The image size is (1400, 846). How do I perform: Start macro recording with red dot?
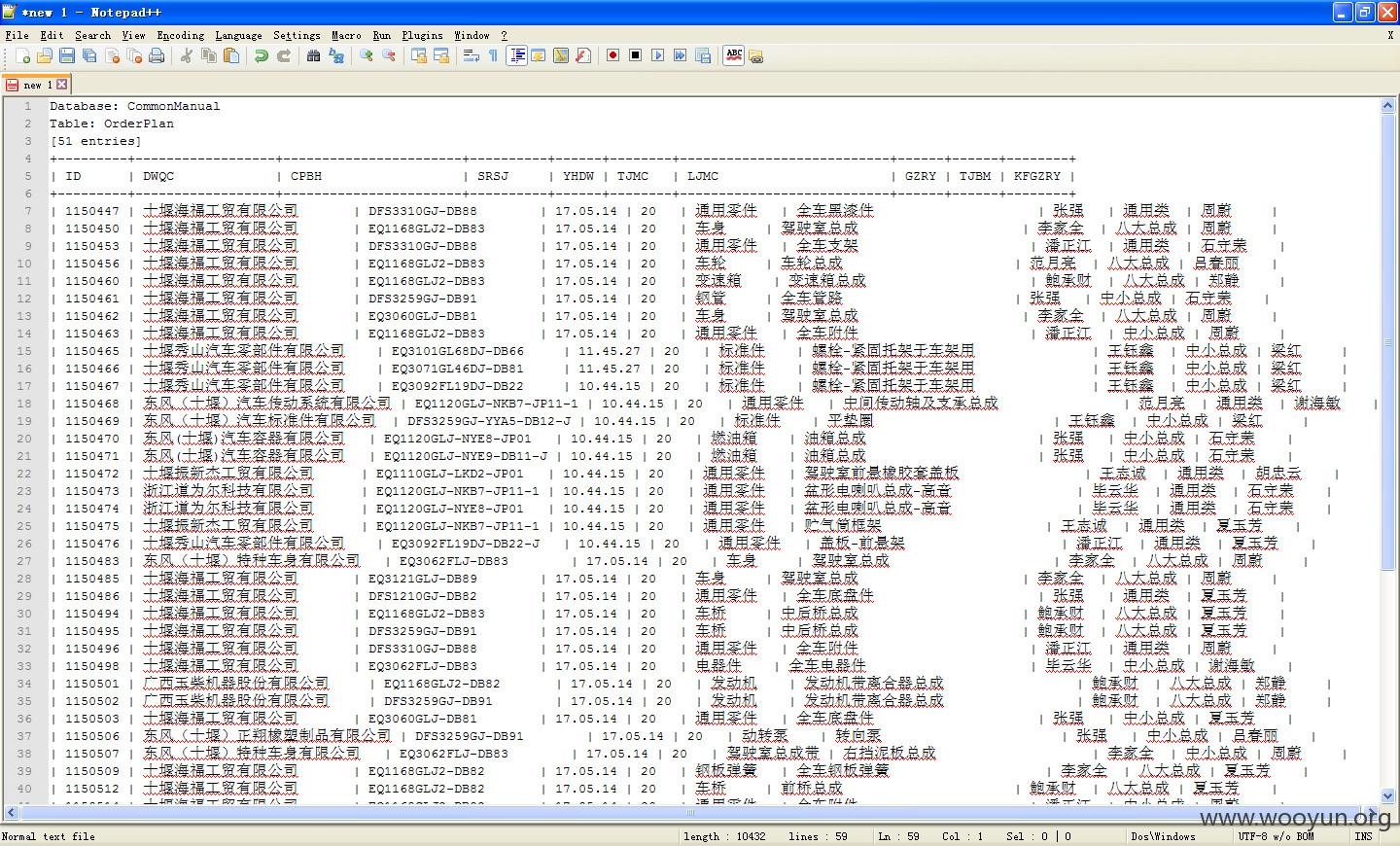pyautogui.click(x=612, y=56)
